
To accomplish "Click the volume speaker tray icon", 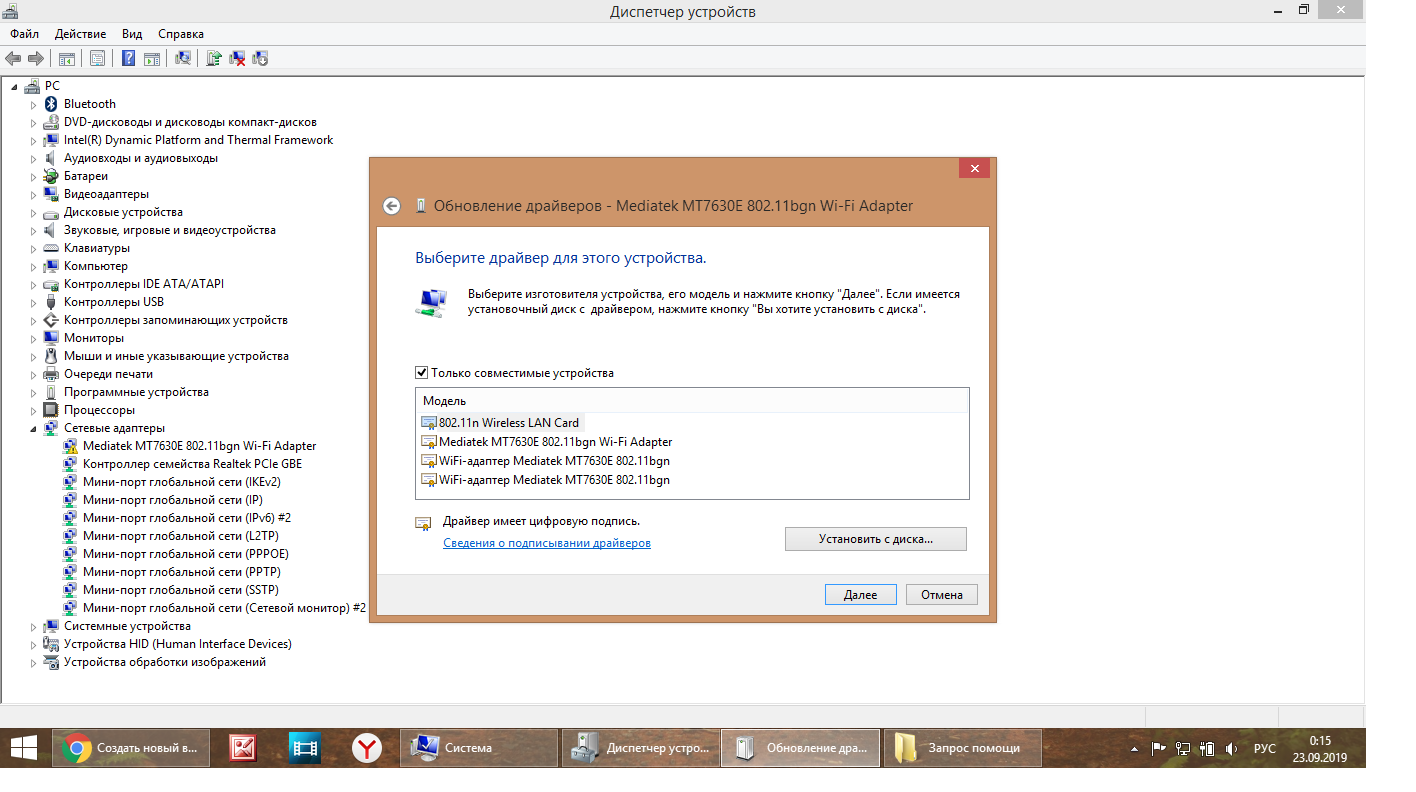I will coord(1234,748).
